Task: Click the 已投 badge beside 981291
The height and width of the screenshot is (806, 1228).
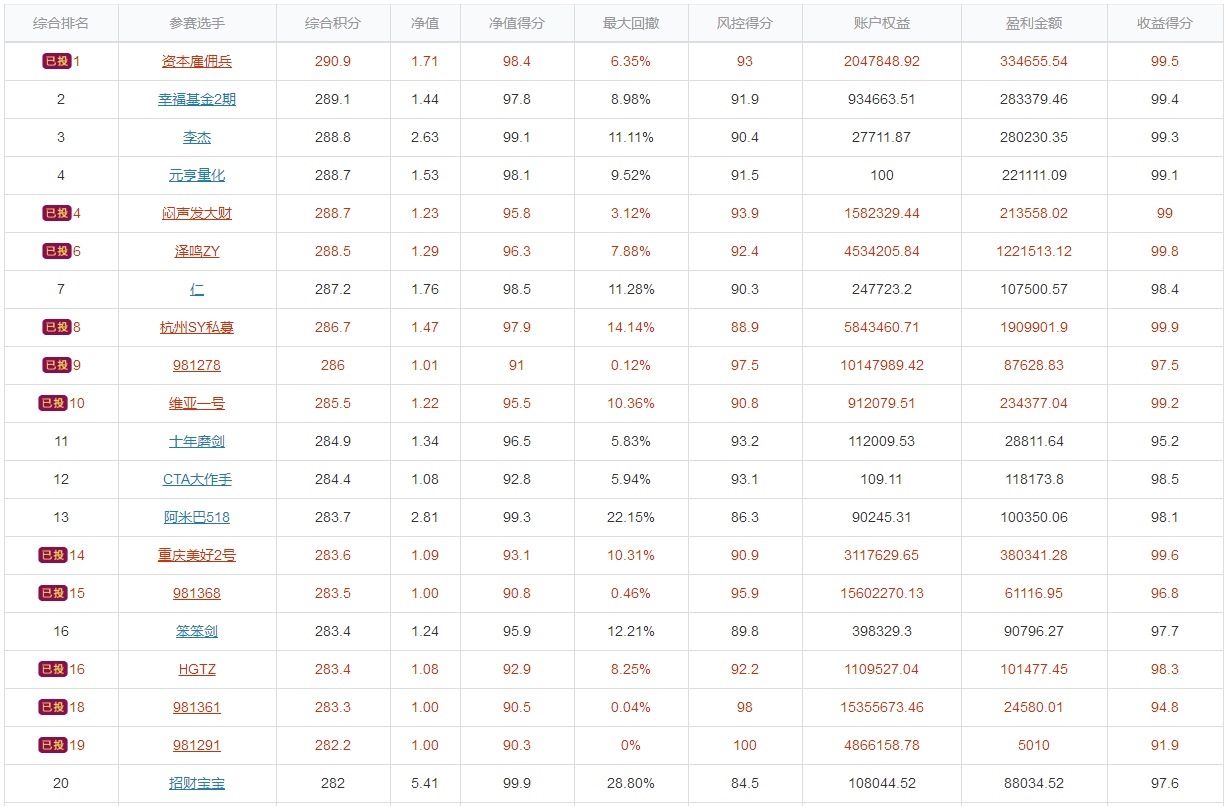Action: point(53,745)
